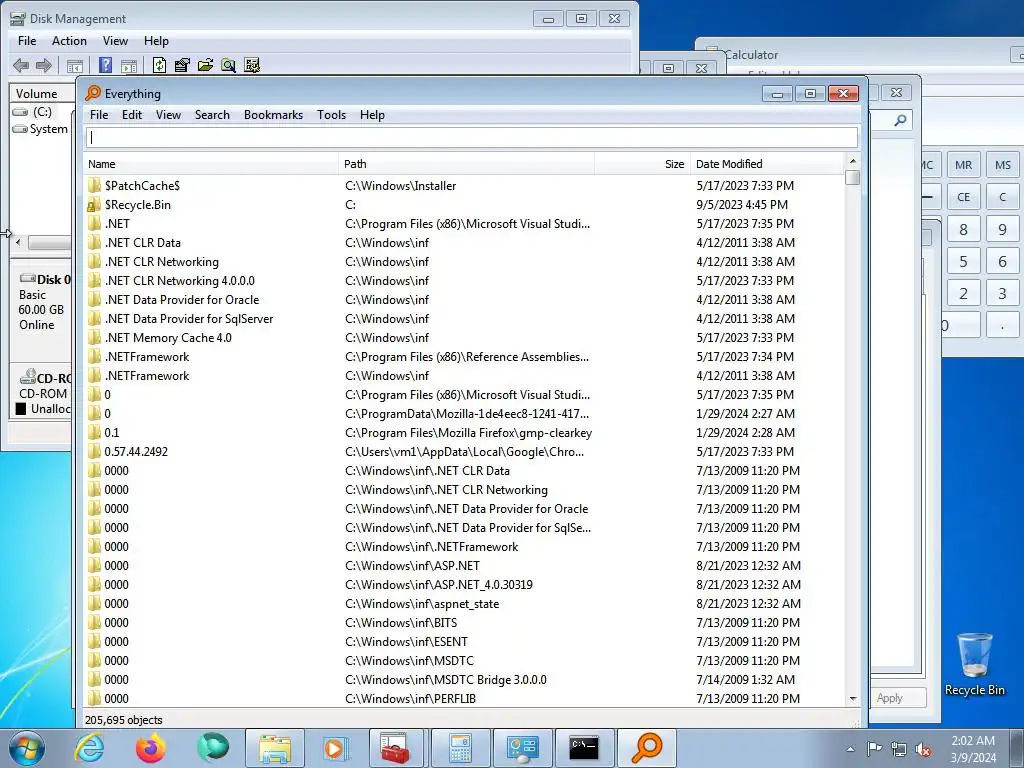The width and height of the screenshot is (1024, 768).
Task: Open the red toolbox taskbar icon
Action: 397,748
